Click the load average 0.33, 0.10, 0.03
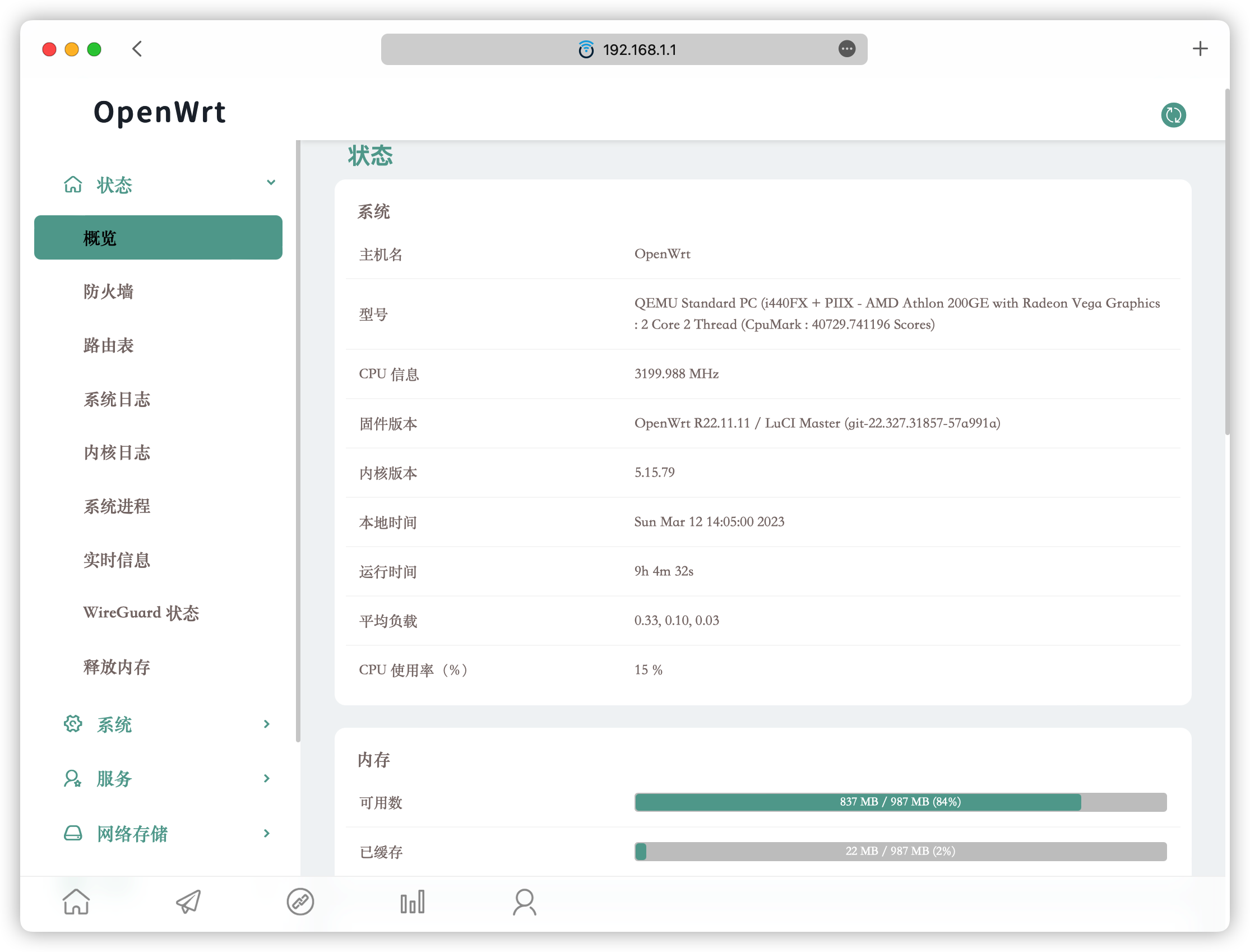Viewport: 1250px width, 952px height. pos(676,620)
